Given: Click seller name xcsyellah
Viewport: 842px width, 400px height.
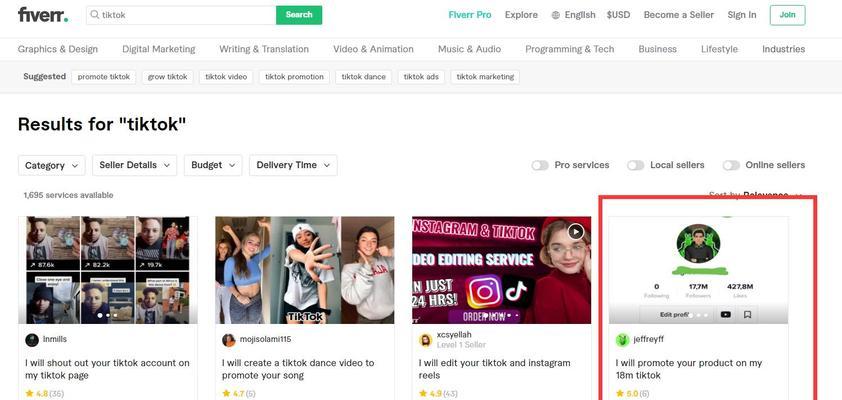Looking at the screenshot, I should (x=454, y=334).
